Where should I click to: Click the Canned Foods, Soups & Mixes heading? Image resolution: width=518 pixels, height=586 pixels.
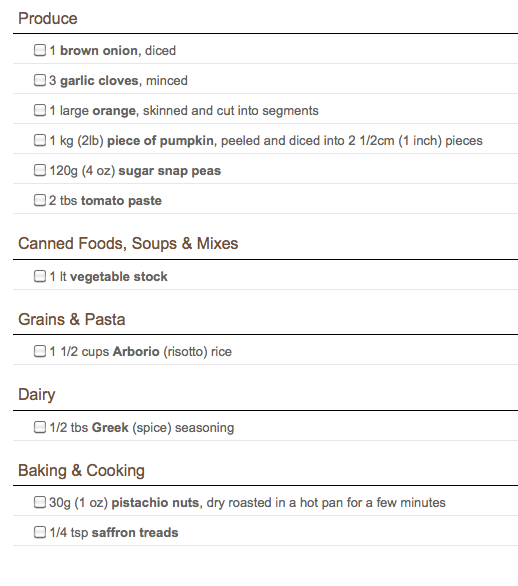[128, 243]
